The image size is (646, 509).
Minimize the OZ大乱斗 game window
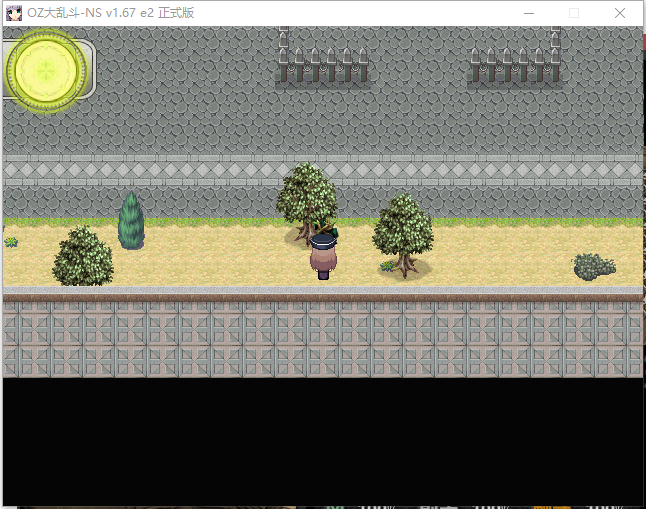529,13
